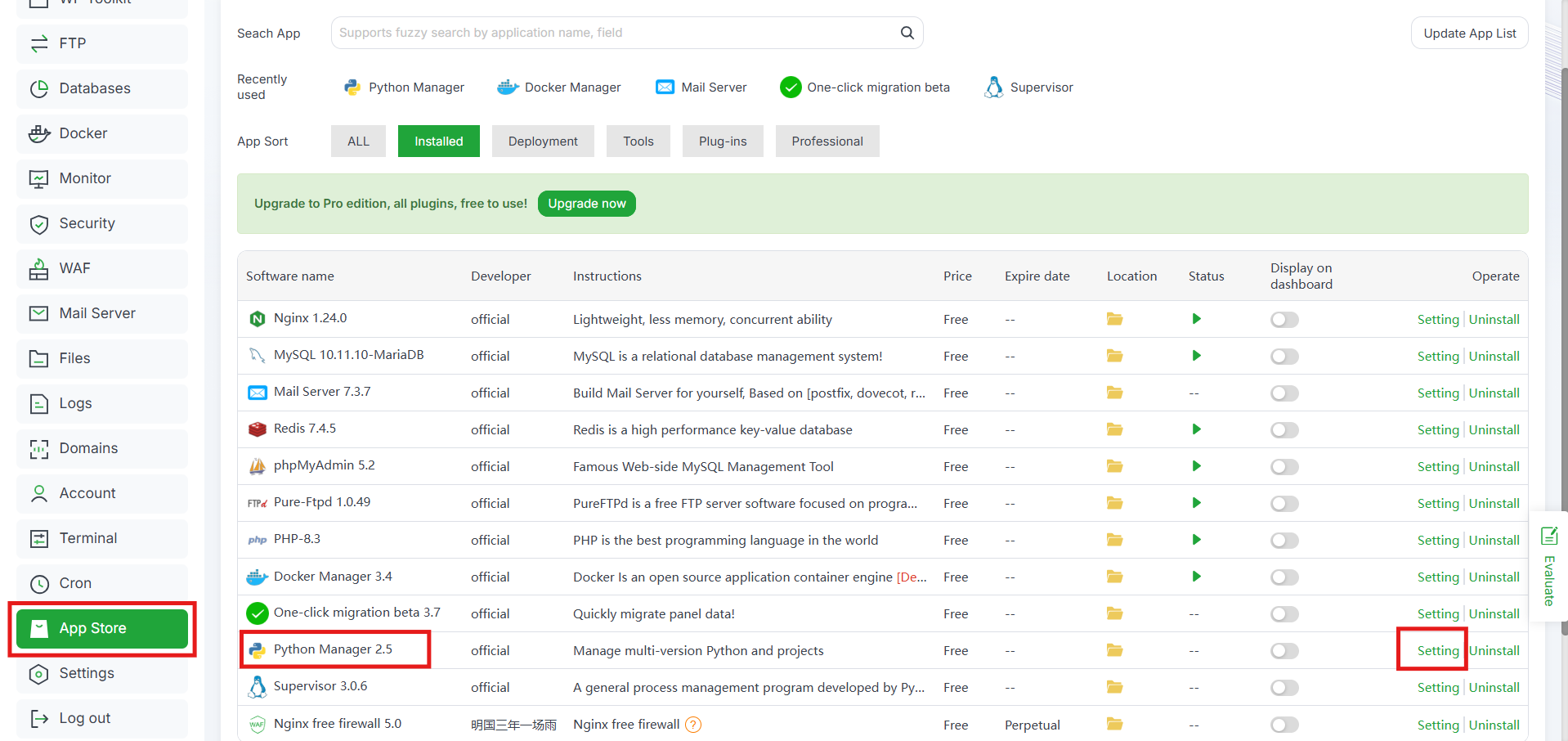
Task: Click Nginx running status icon
Action: coord(1197,319)
